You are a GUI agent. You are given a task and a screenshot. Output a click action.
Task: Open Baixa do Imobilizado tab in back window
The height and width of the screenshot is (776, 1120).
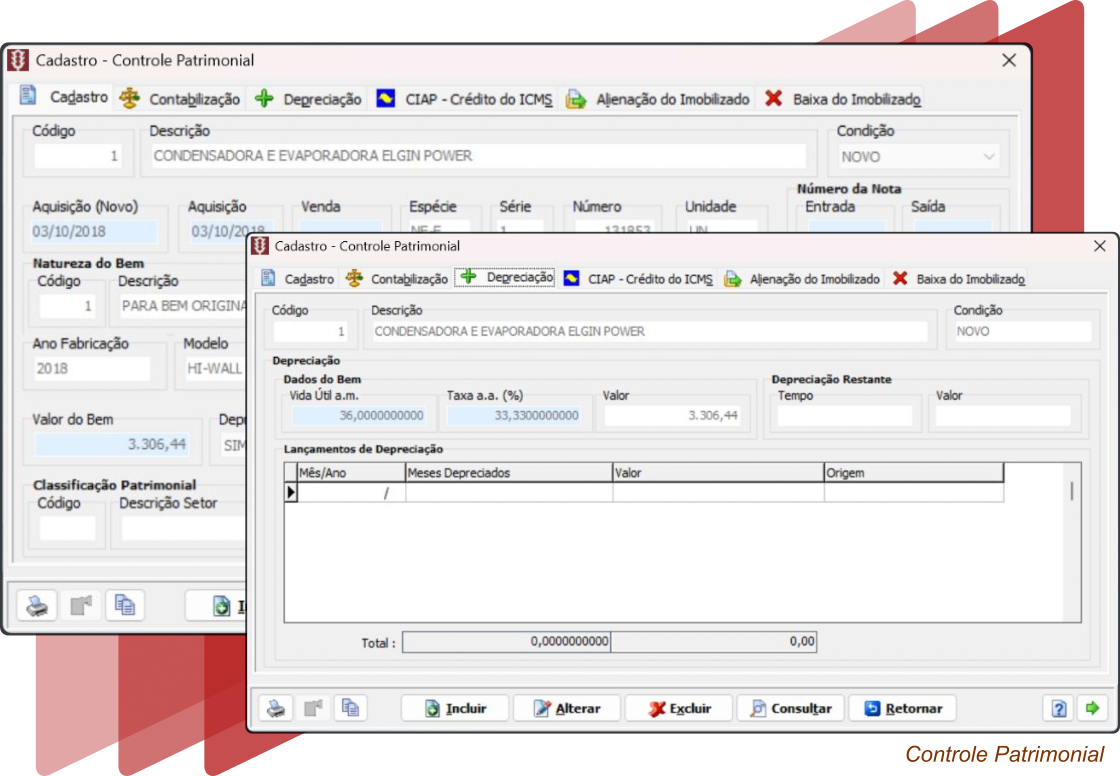(843, 99)
